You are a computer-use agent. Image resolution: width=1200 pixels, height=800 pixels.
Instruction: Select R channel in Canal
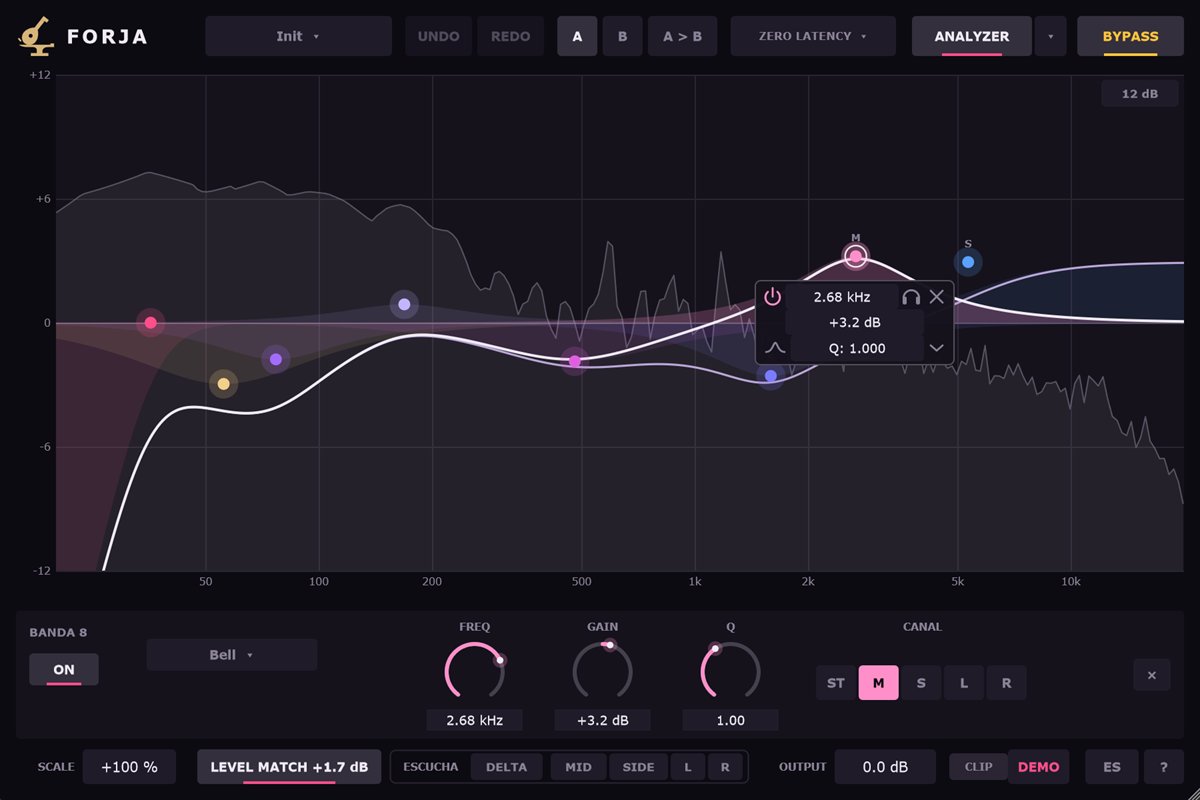coord(1006,683)
